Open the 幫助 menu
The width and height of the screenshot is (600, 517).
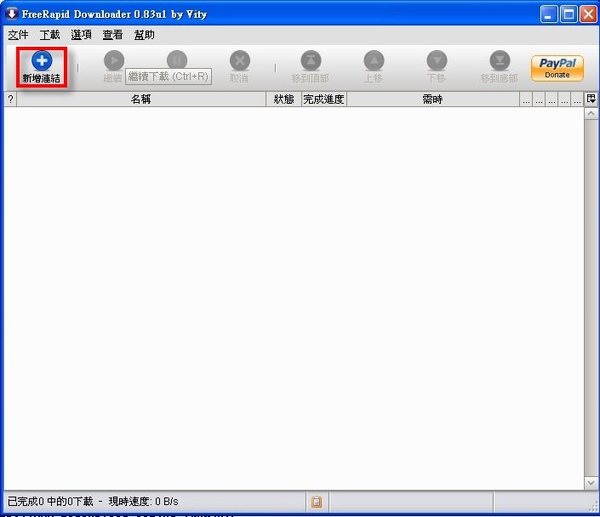[144, 35]
